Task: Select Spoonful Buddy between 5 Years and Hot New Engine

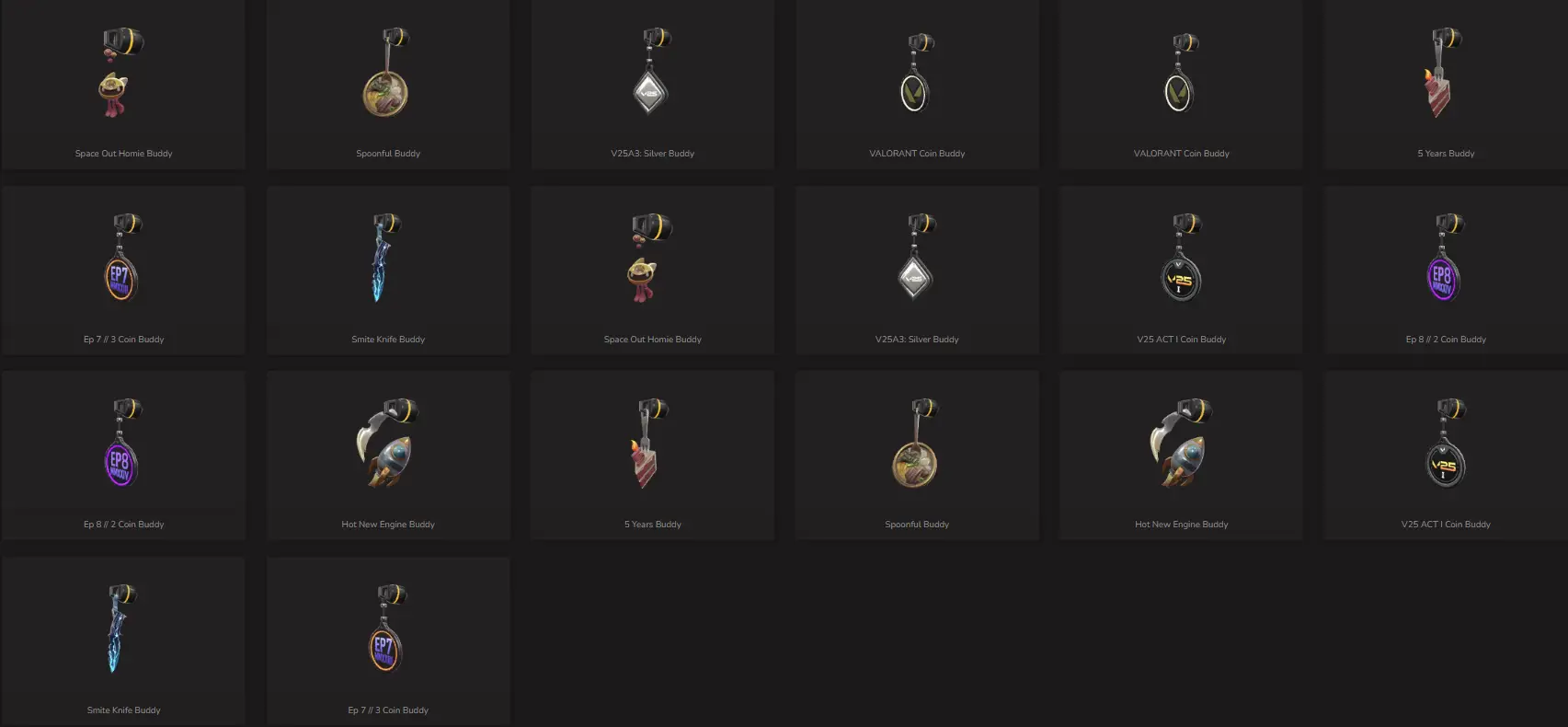Action: point(917,456)
